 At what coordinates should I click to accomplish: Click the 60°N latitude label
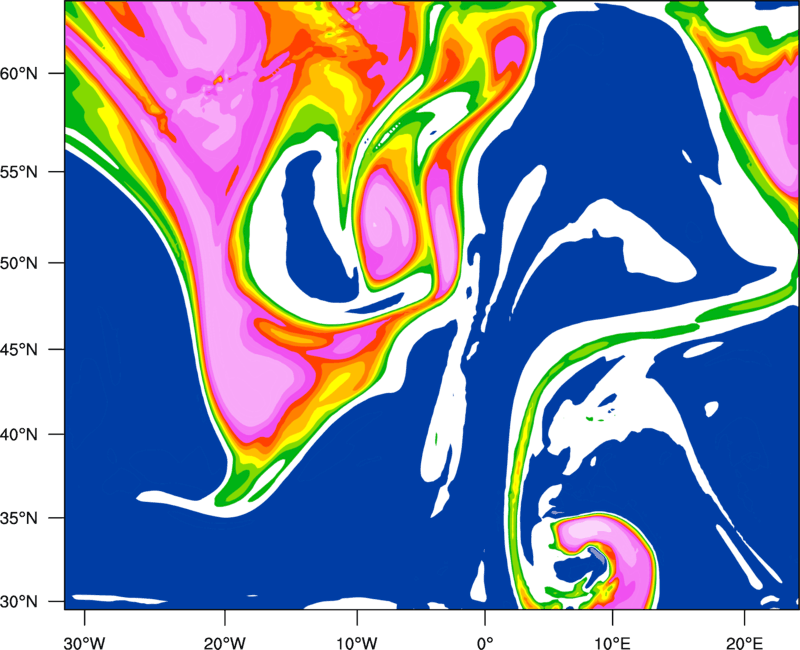(19, 74)
